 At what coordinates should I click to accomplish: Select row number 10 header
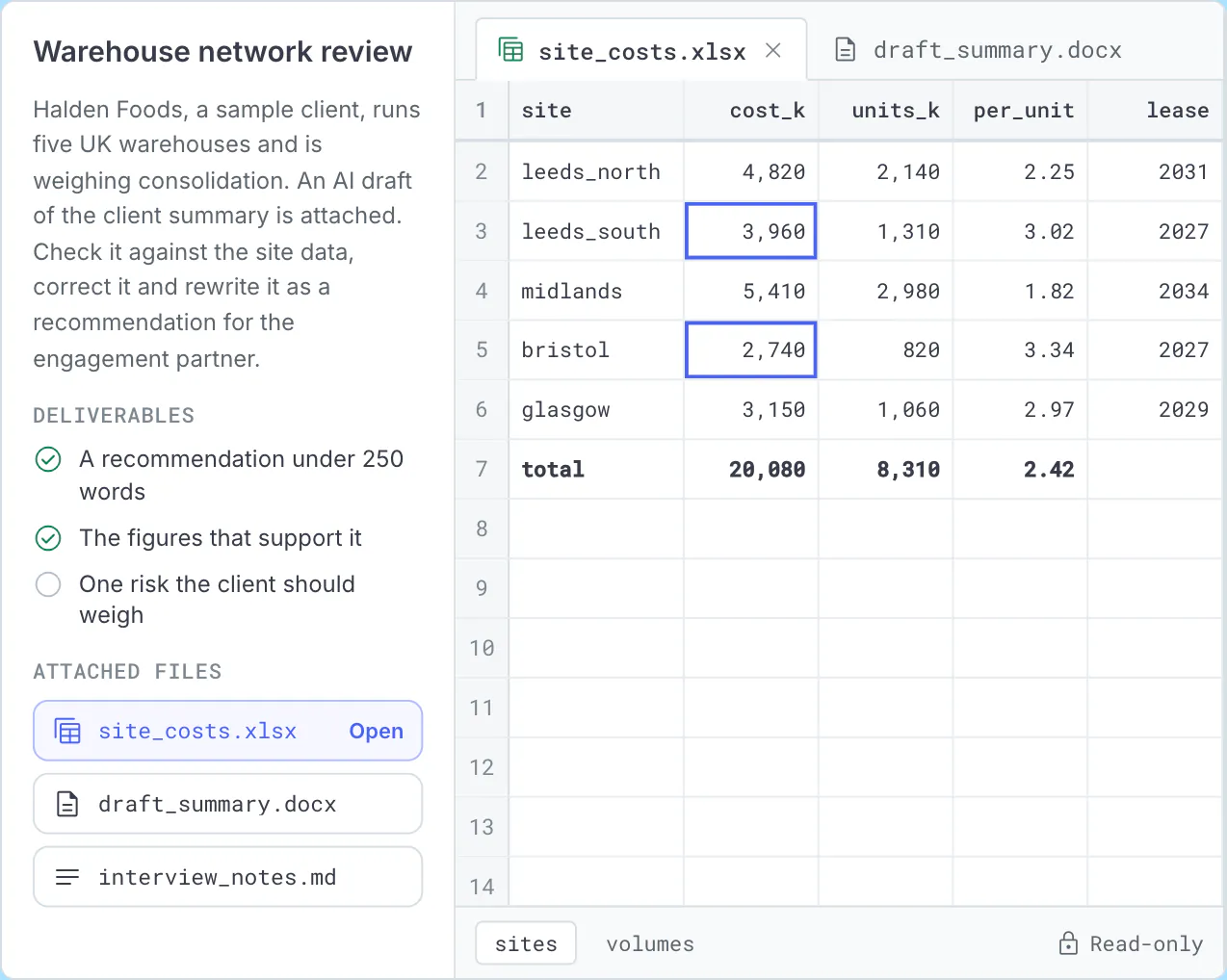(482, 648)
